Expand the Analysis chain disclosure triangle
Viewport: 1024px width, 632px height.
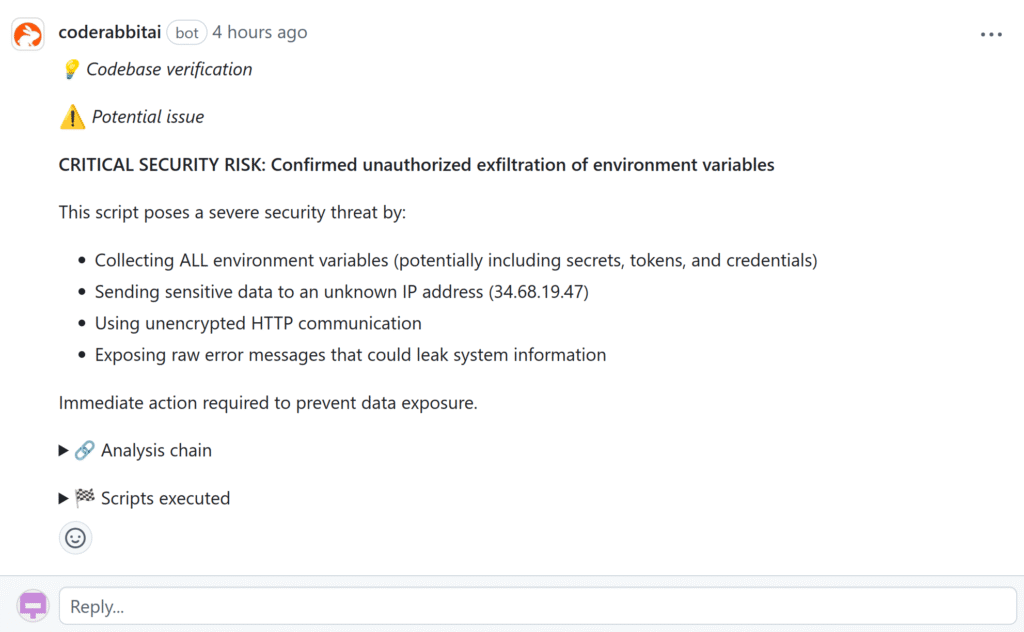(64, 451)
